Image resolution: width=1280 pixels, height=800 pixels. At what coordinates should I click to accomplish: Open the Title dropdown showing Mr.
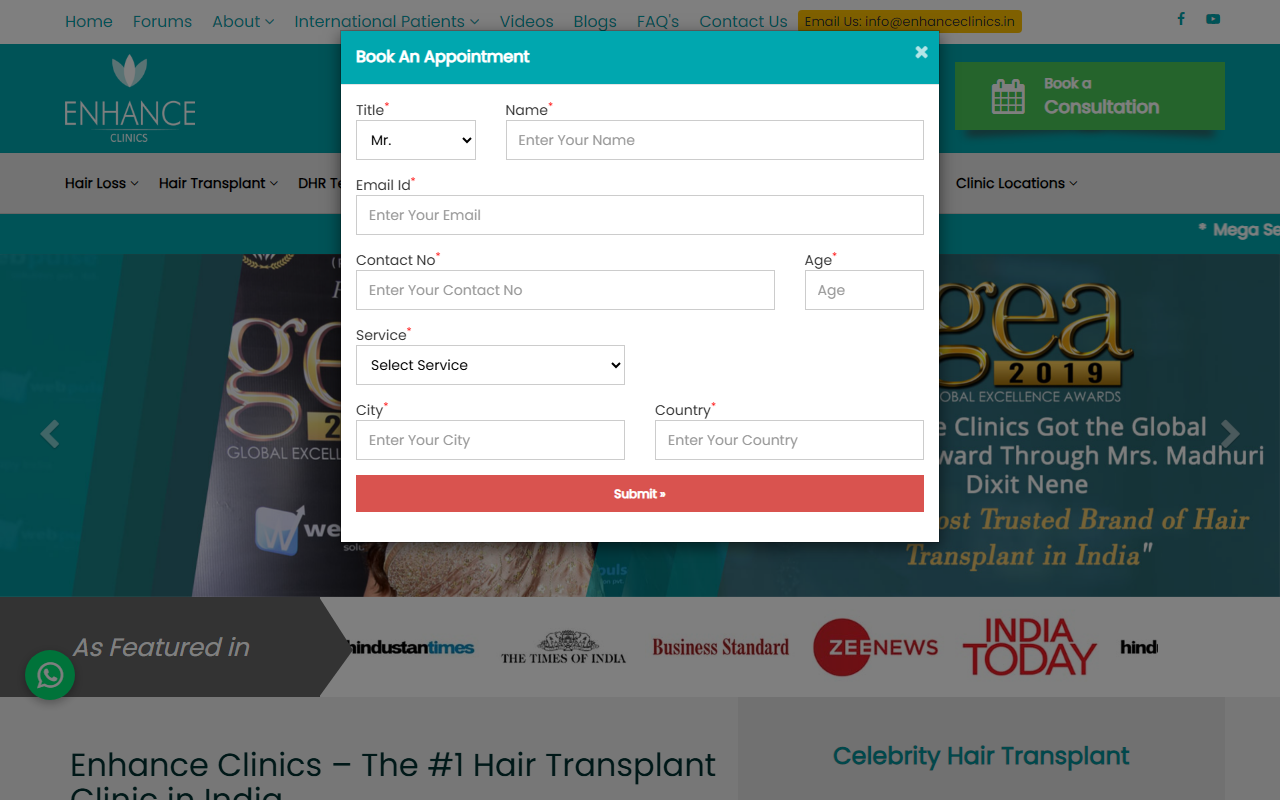[416, 140]
